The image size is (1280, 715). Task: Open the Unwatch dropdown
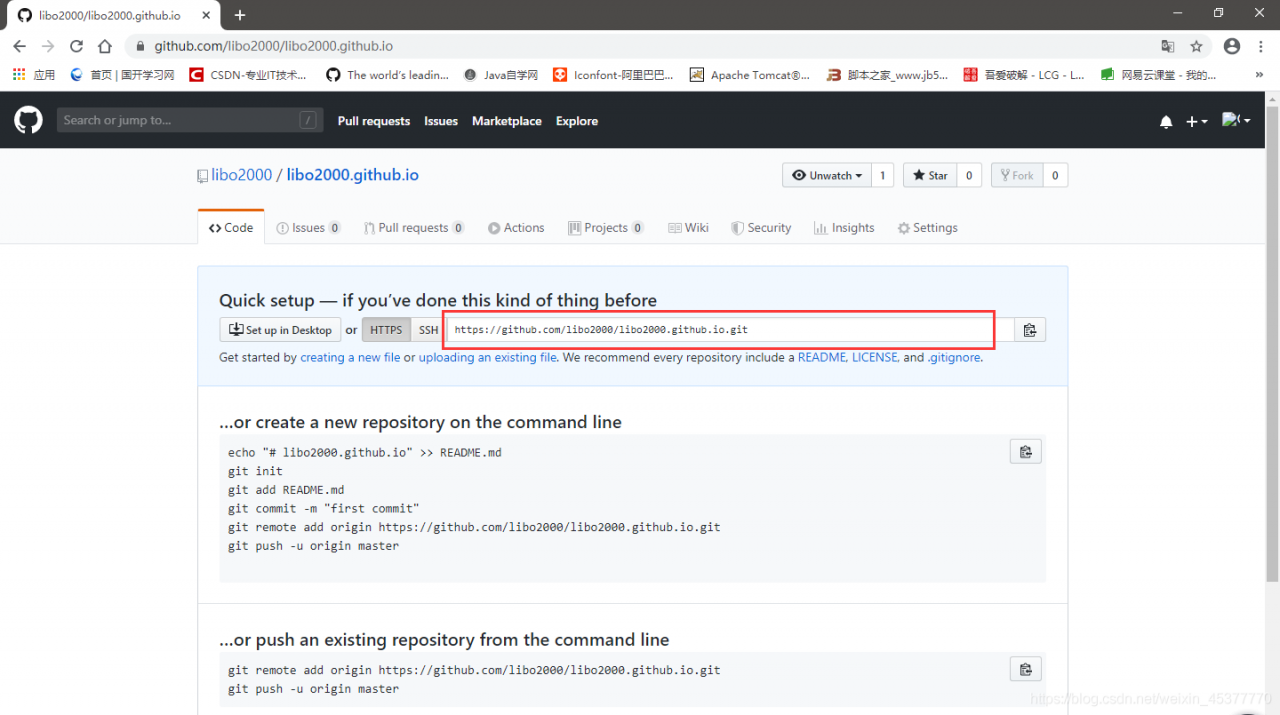(827, 175)
